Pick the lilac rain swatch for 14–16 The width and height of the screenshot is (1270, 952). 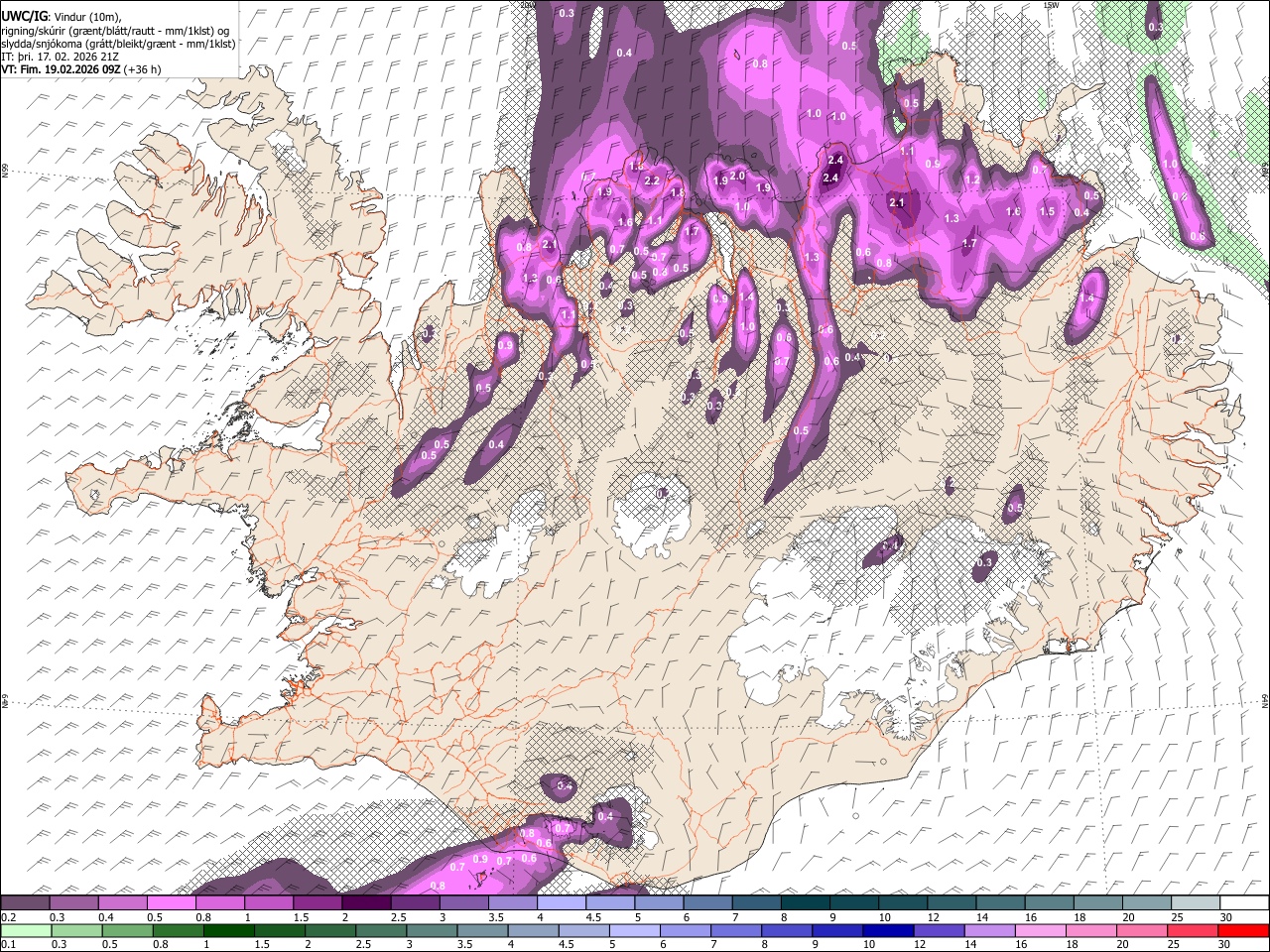(x=988, y=930)
